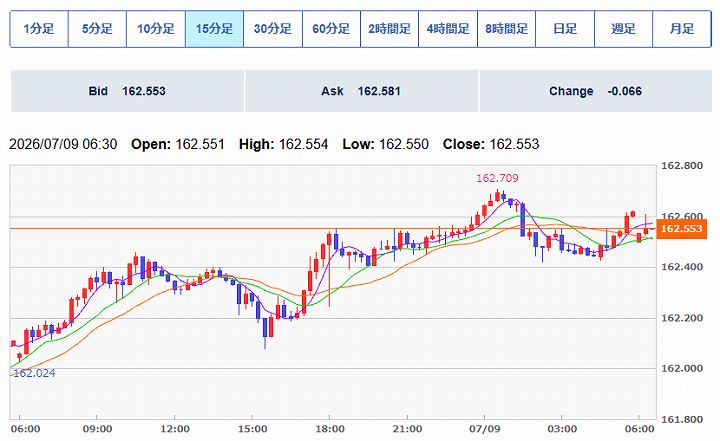Viewport: 720px width, 441px height.
Task: Choose the 30分足 timeframe tab
Action: click(273, 29)
